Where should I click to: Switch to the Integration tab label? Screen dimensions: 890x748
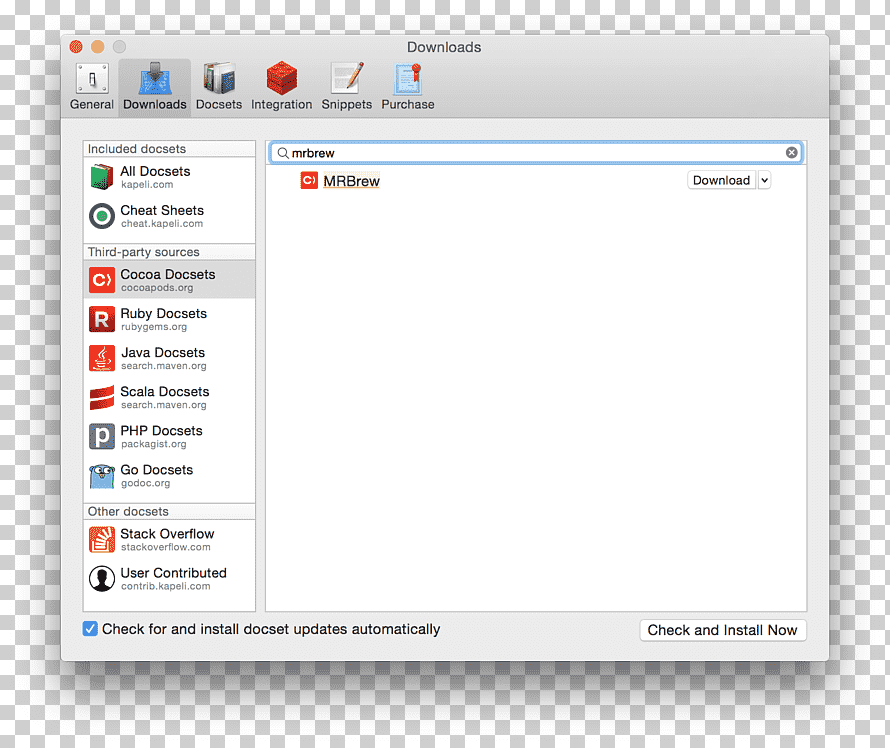pos(282,104)
